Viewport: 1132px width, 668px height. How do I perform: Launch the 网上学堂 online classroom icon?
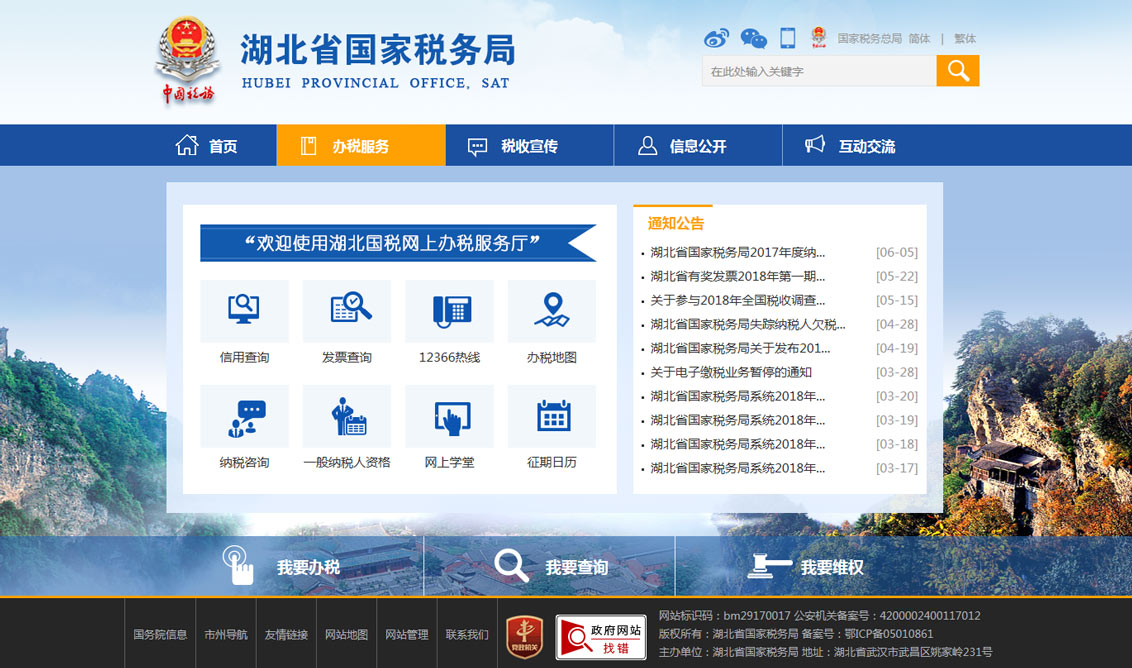[449, 416]
